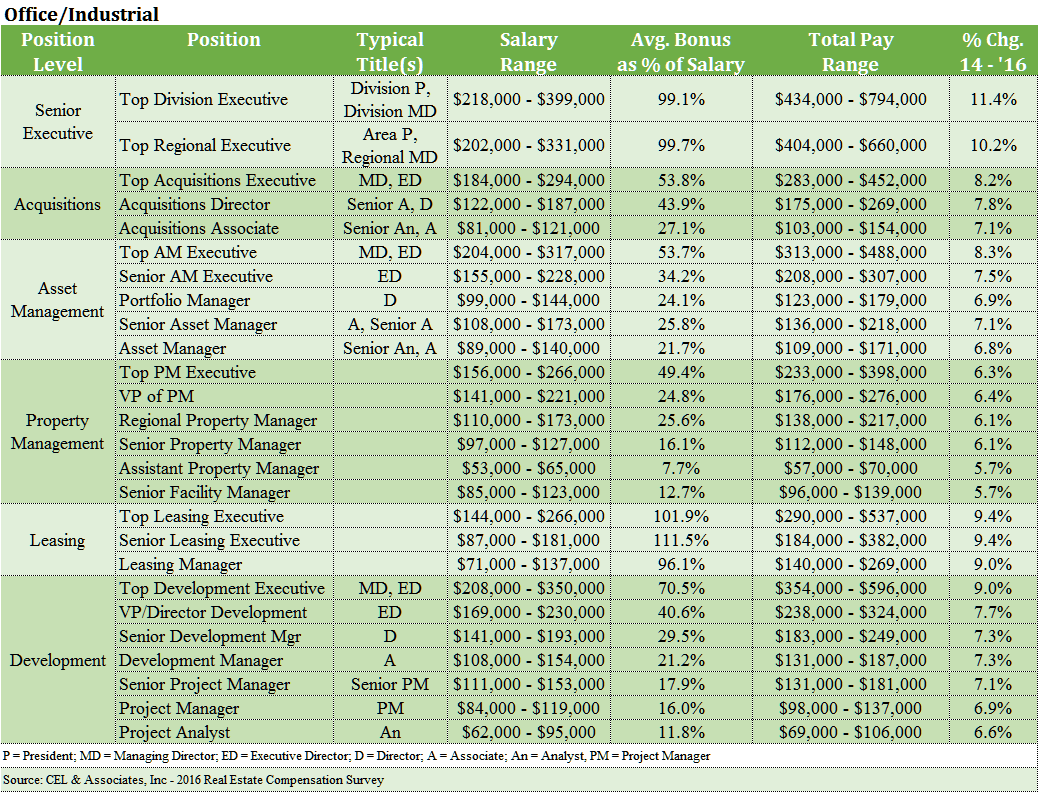Click the "99.1%" average bonus cell
1038x792 pixels.
coord(681,99)
